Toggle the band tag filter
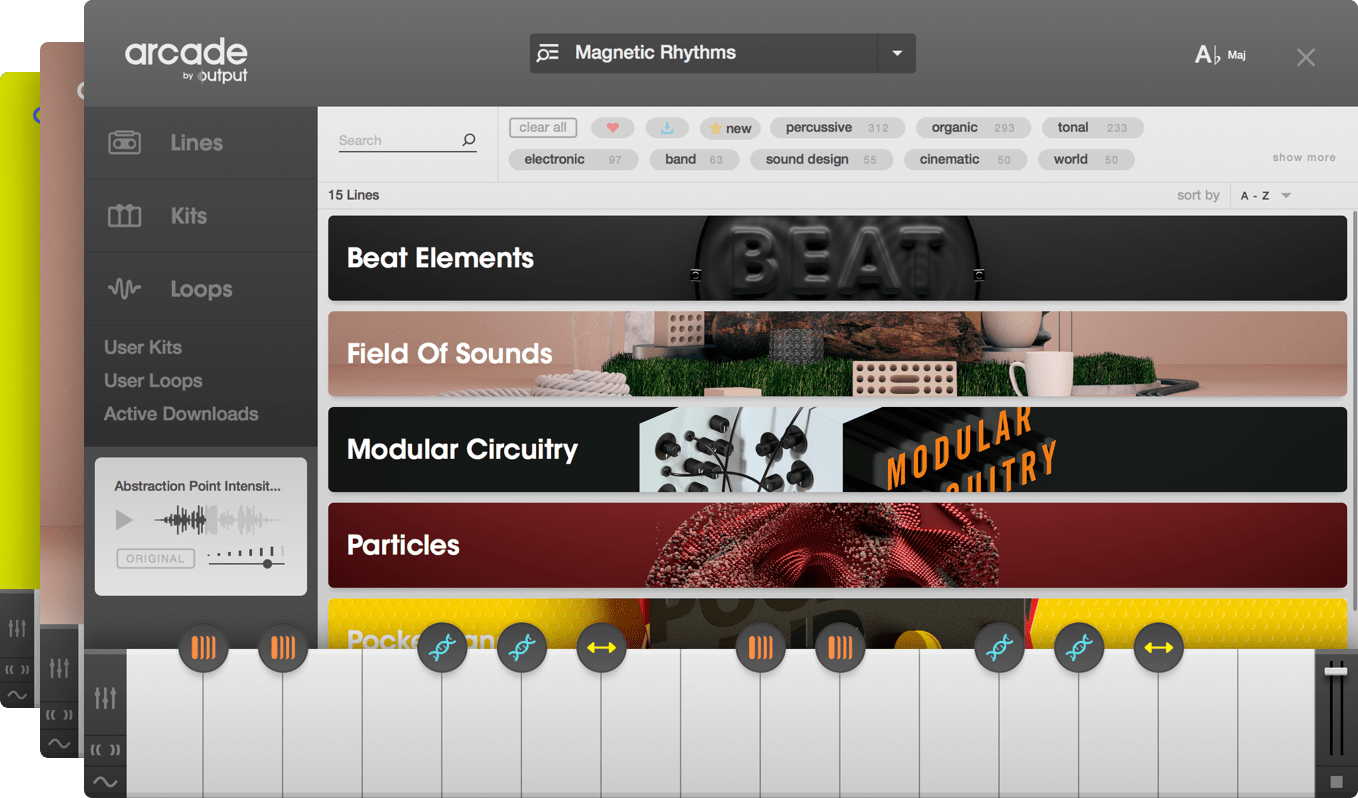1358x798 pixels. coord(694,159)
